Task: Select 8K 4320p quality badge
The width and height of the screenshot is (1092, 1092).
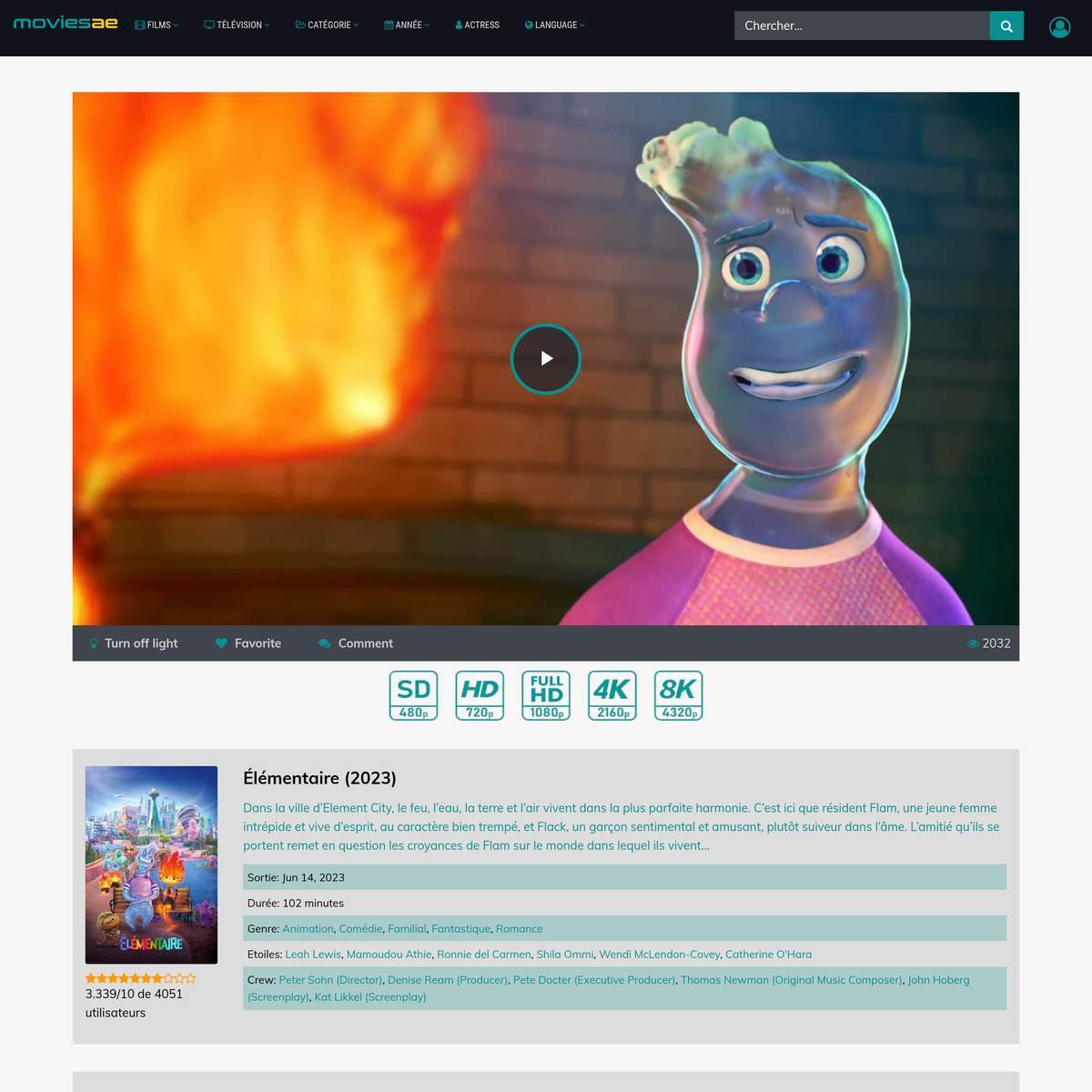Action: [x=679, y=695]
